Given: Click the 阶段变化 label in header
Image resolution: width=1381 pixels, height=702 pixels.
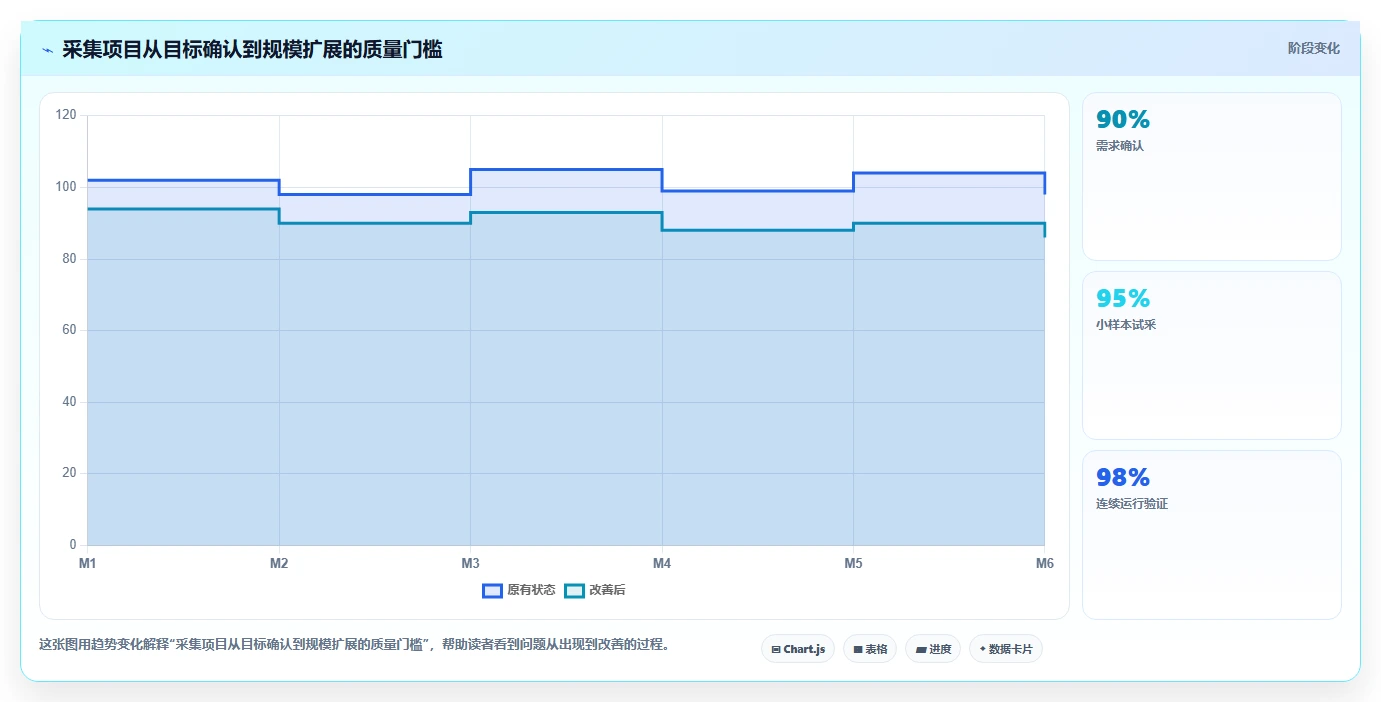Looking at the screenshot, I should point(1313,48).
